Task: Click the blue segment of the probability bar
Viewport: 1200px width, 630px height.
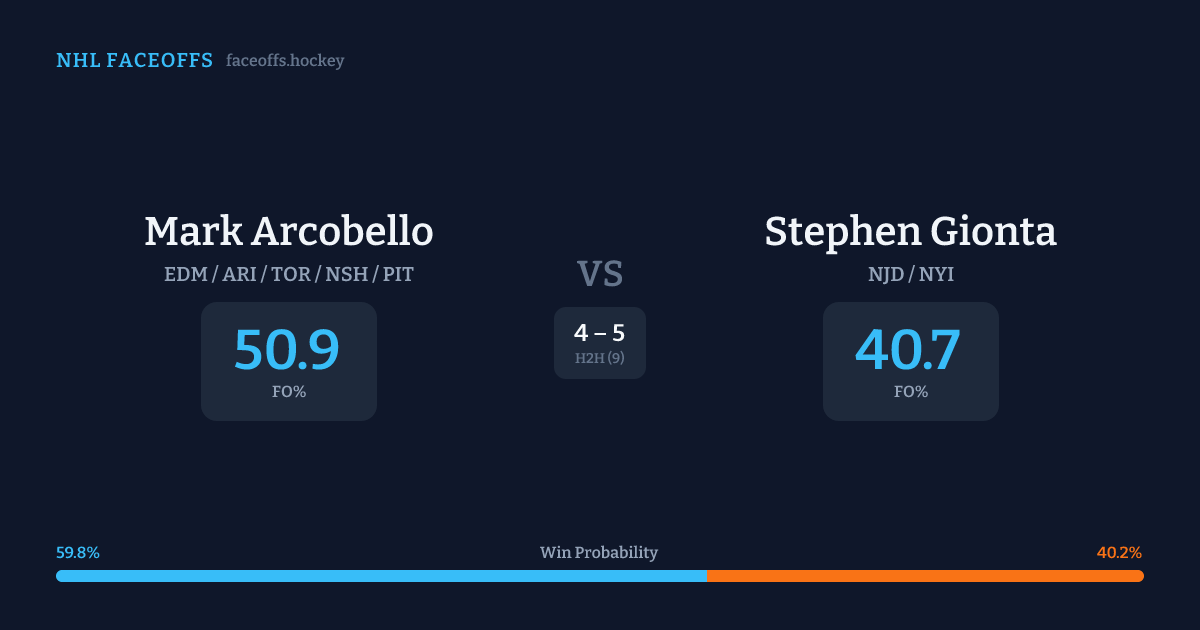Action: click(380, 576)
